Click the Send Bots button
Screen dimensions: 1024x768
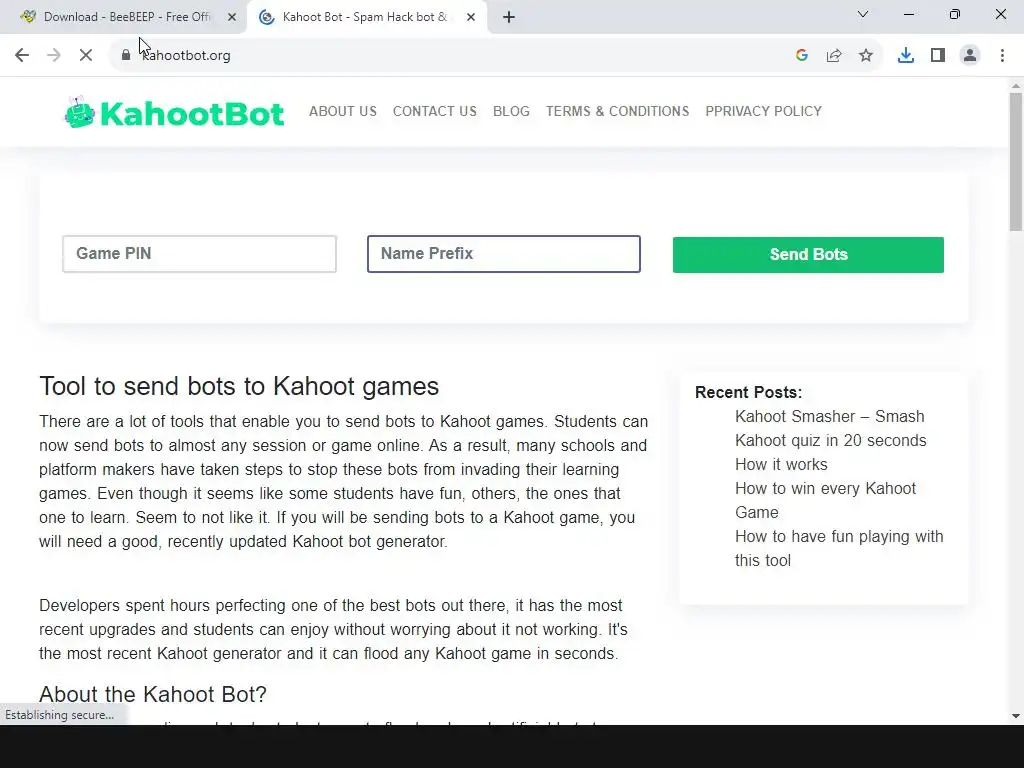coord(808,255)
